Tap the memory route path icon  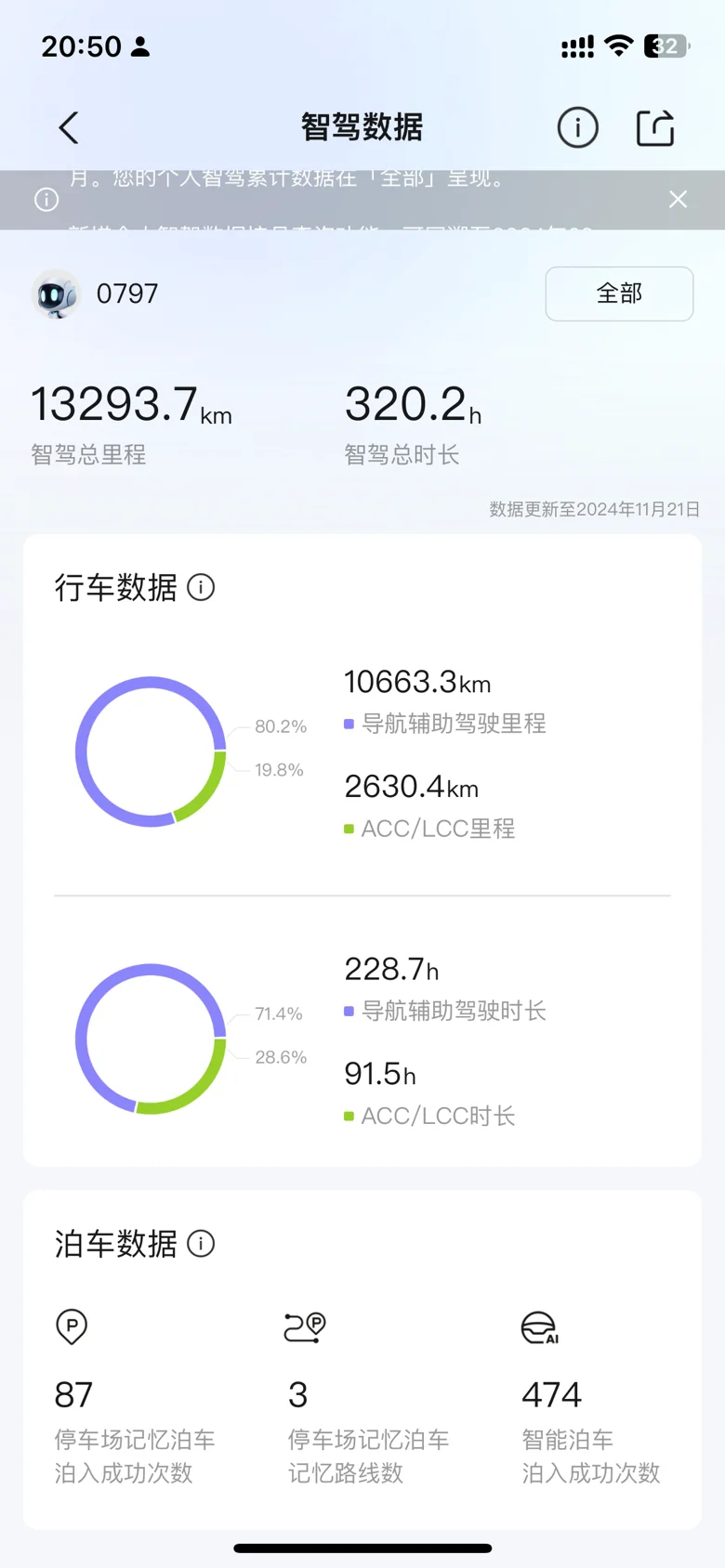(305, 1326)
